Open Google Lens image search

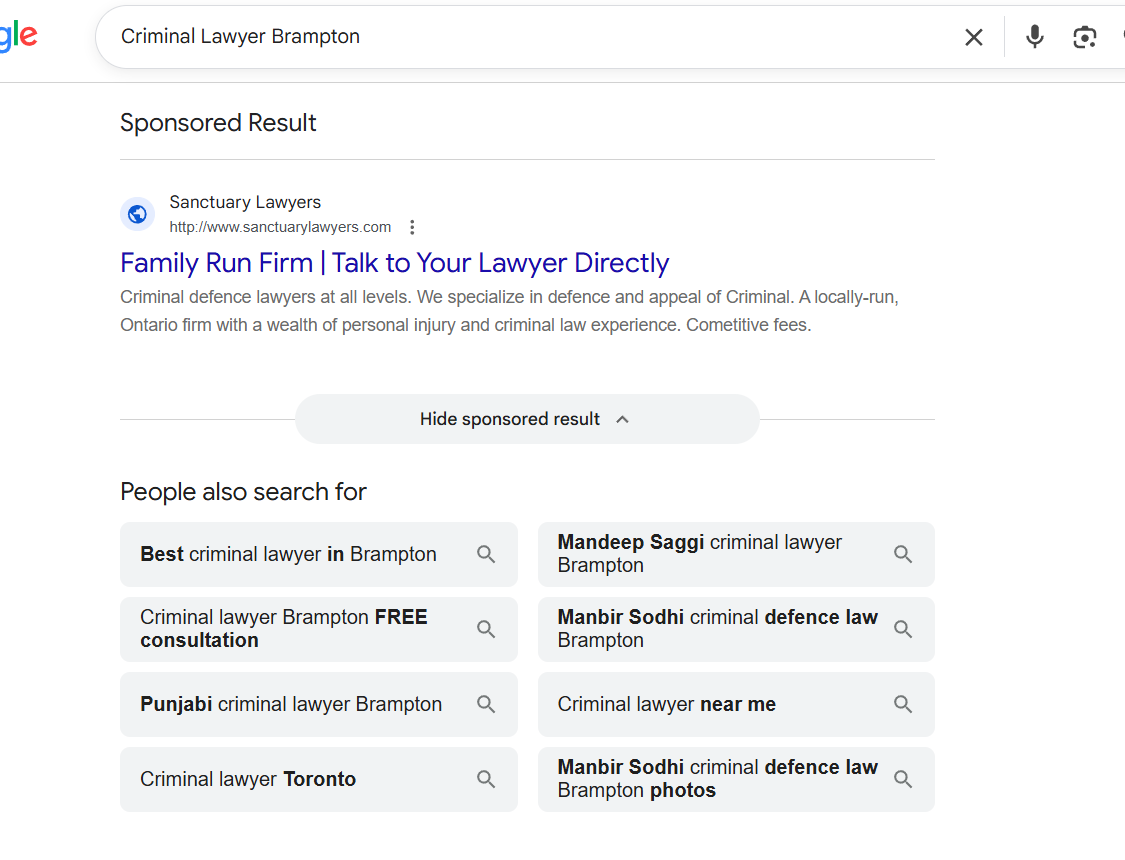pyautogui.click(x=1085, y=37)
